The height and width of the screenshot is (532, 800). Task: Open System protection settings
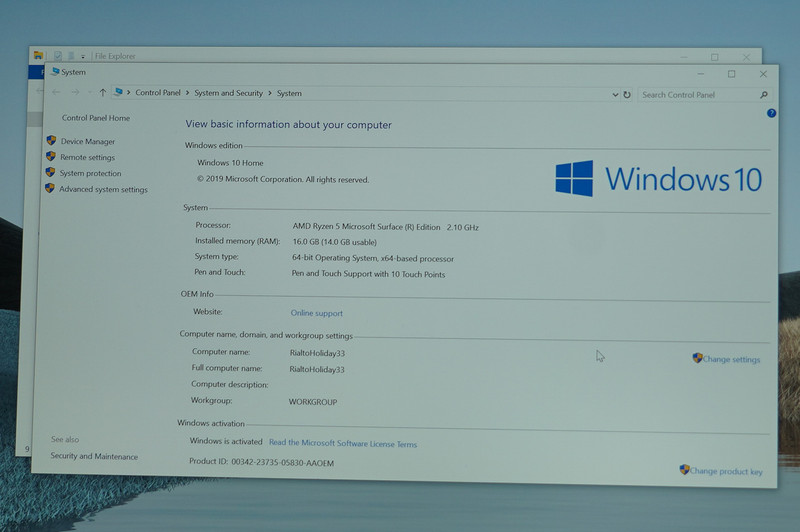click(x=90, y=173)
